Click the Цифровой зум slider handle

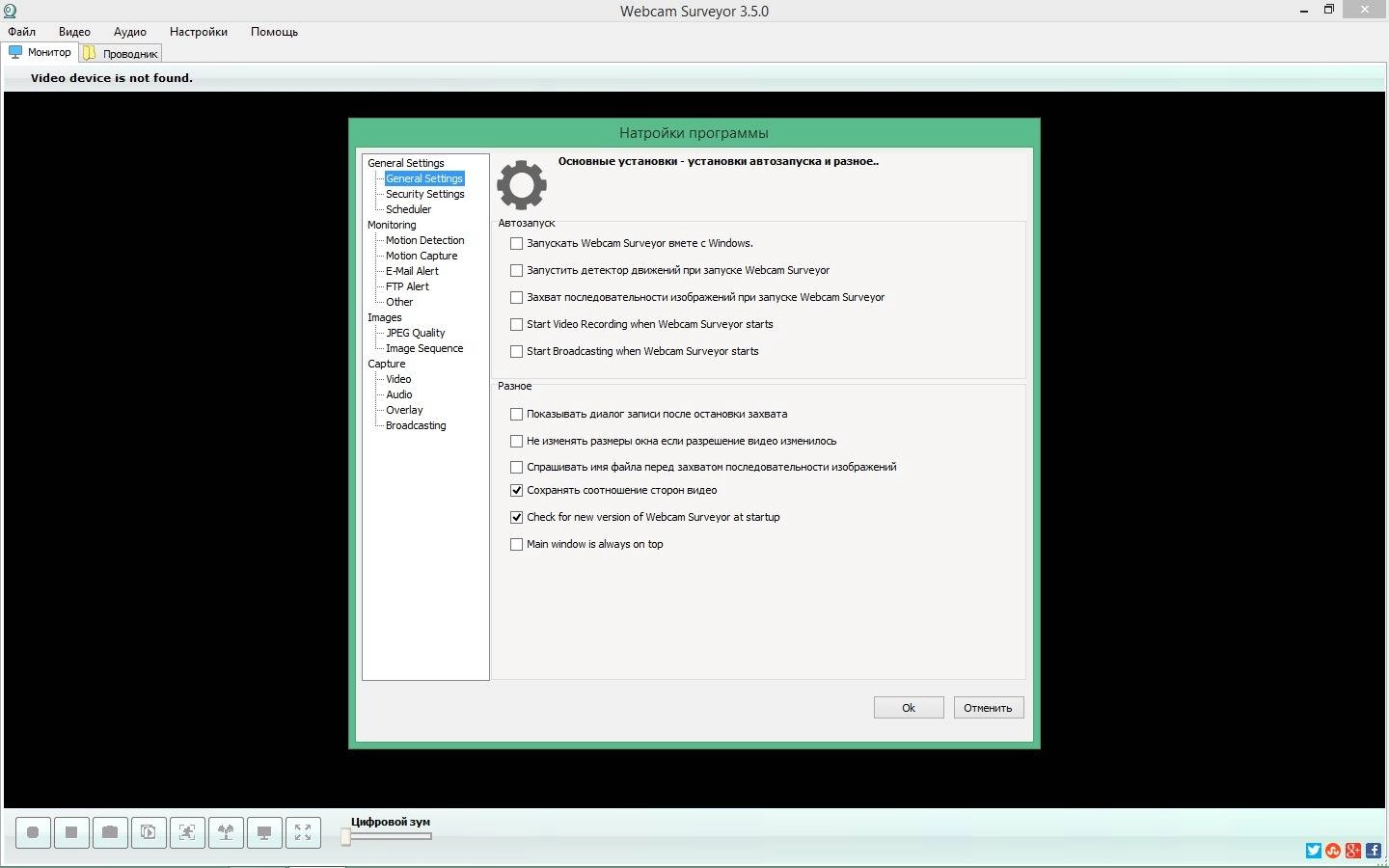point(345,837)
